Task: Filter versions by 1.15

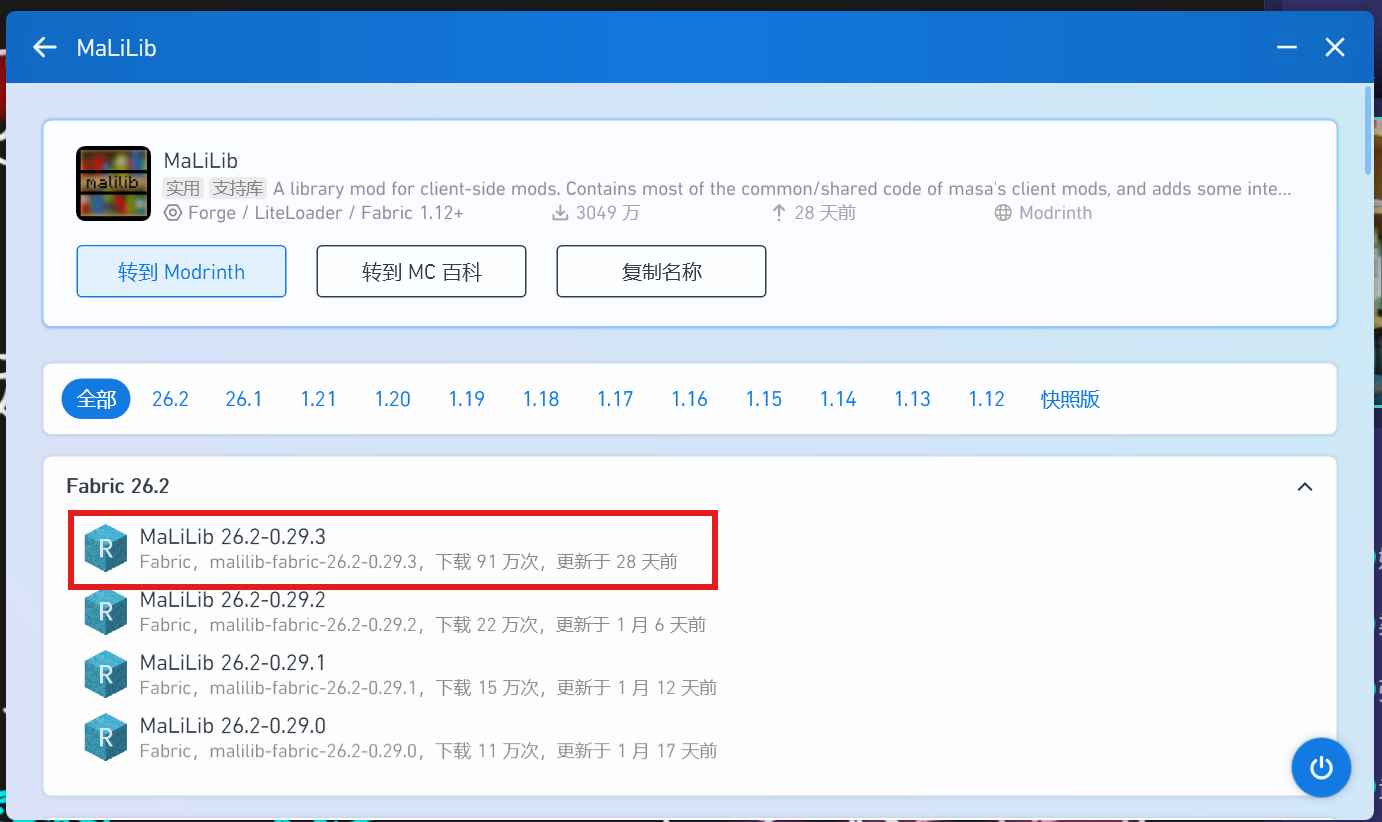Action: (763, 399)
